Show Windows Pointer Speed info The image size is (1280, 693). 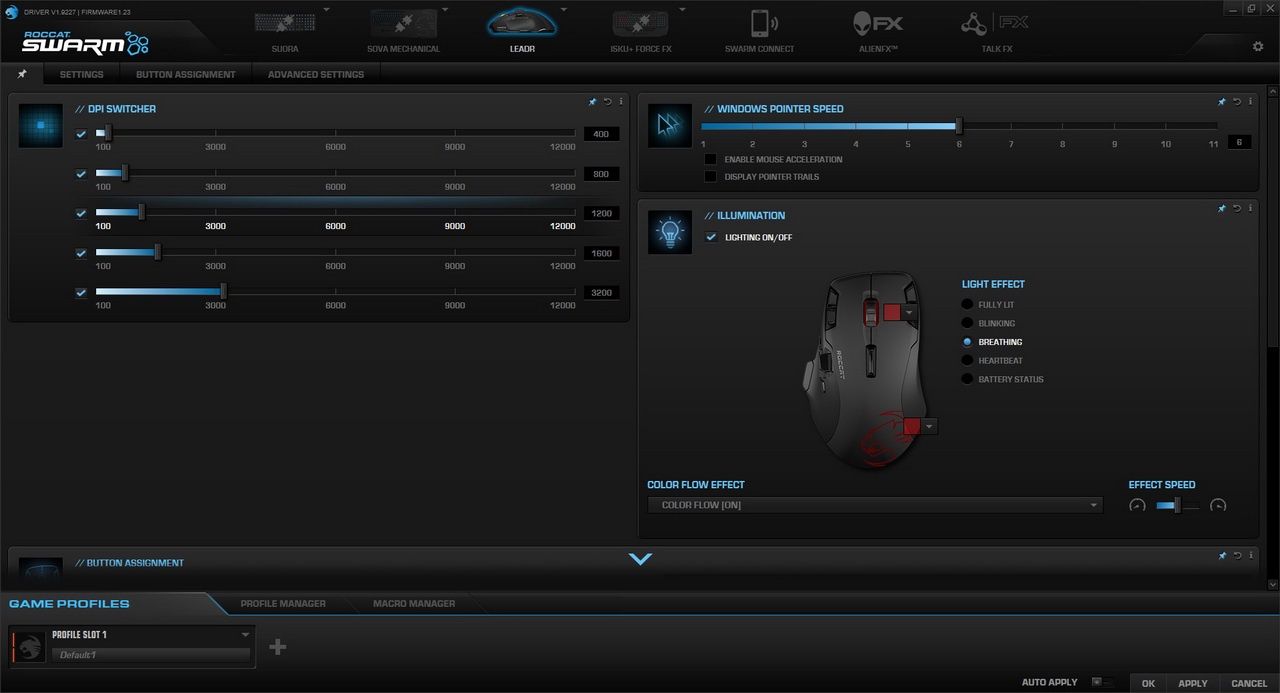1251,101
